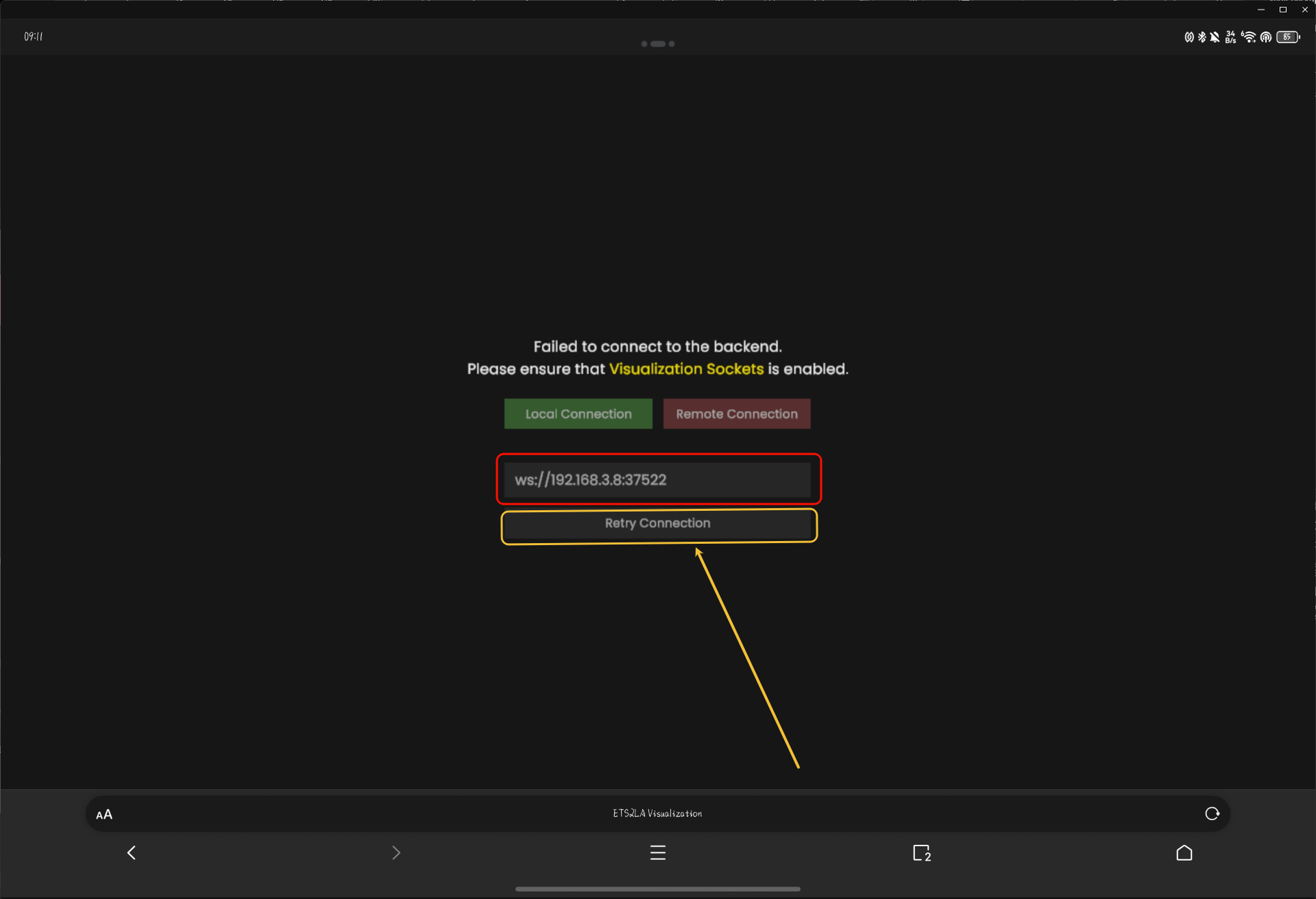Click the Bluetooth status icon
The image size is (1316, 899).
(1202, 37)
